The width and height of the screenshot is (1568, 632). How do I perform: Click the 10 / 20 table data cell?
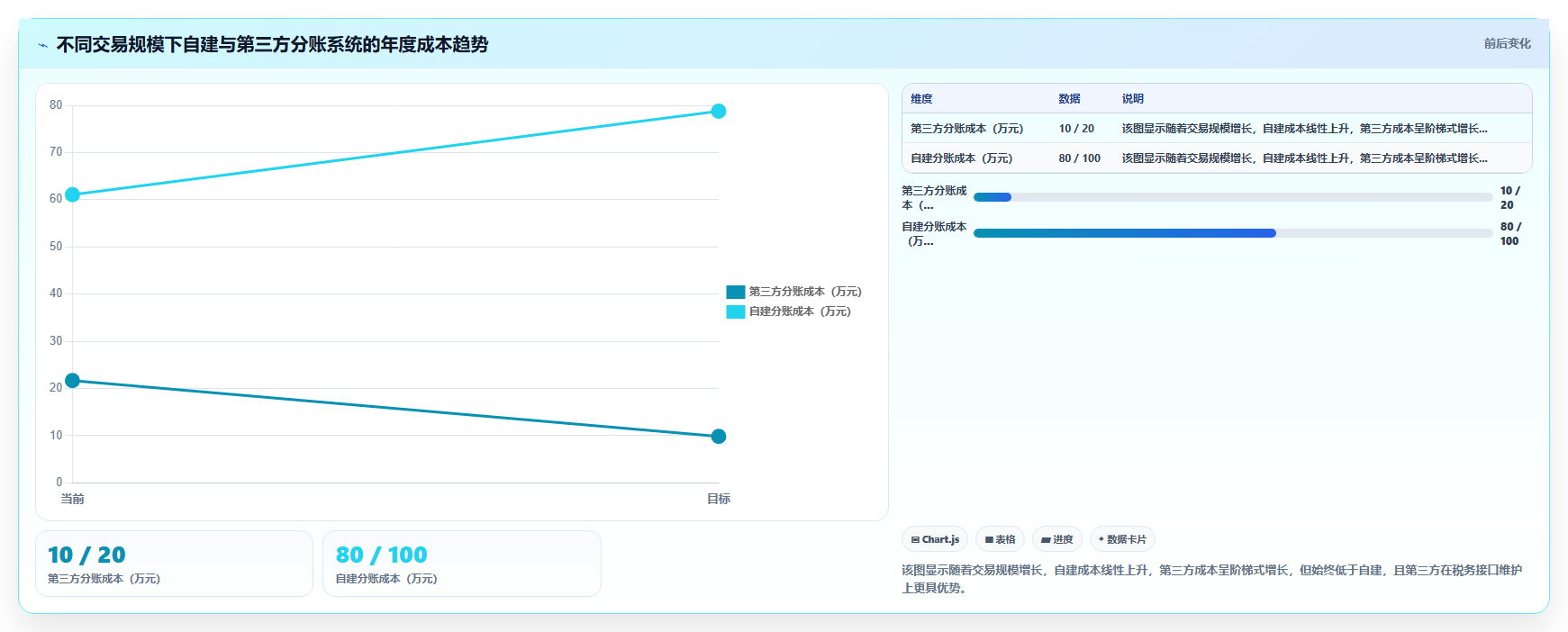pos(1076,129)
